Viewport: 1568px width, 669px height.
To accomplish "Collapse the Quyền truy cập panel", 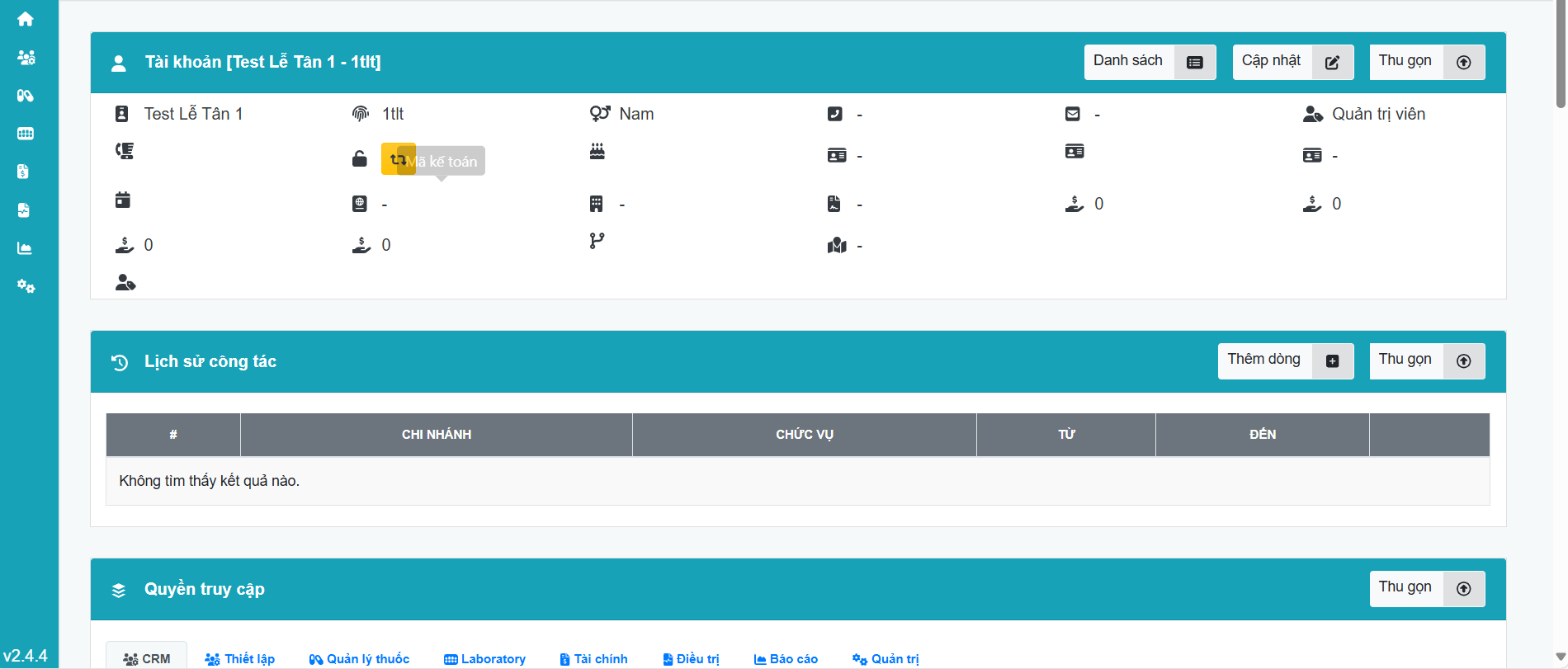I will [x=1426, y=588].
